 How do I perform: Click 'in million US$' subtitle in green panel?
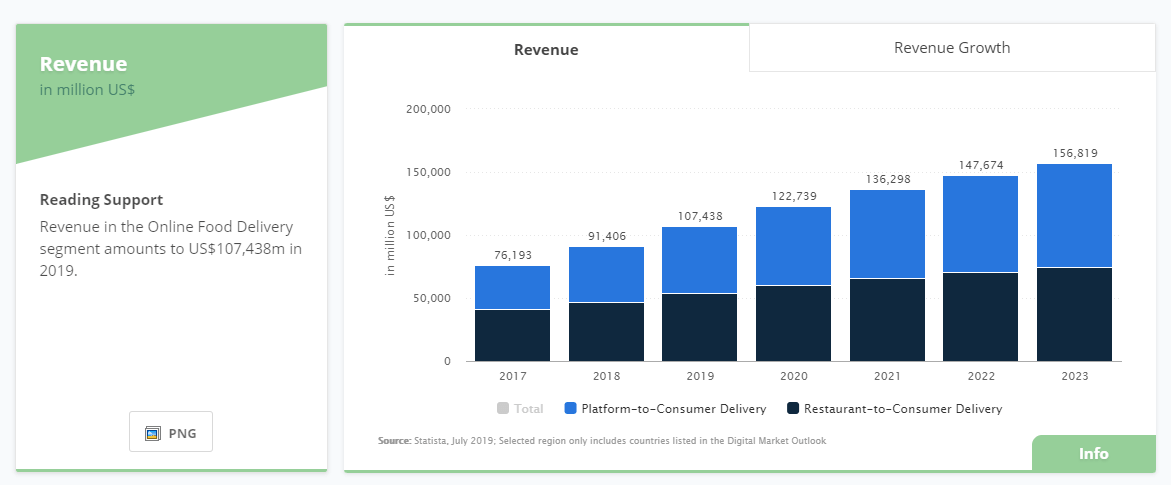point(87,90)
